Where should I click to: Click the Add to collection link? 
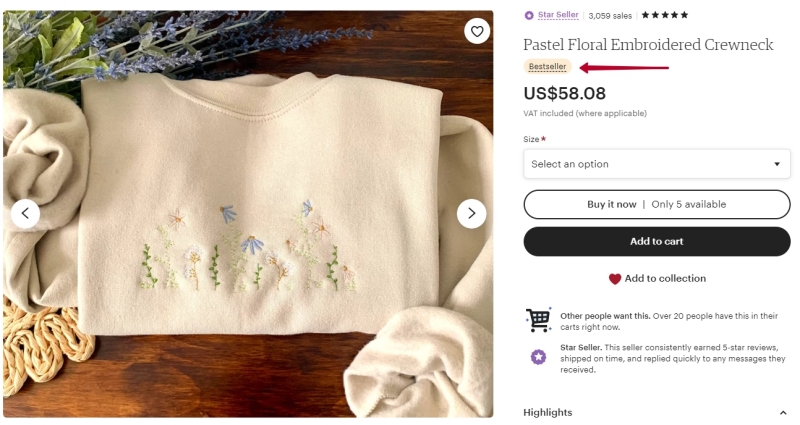click(665, 279)
